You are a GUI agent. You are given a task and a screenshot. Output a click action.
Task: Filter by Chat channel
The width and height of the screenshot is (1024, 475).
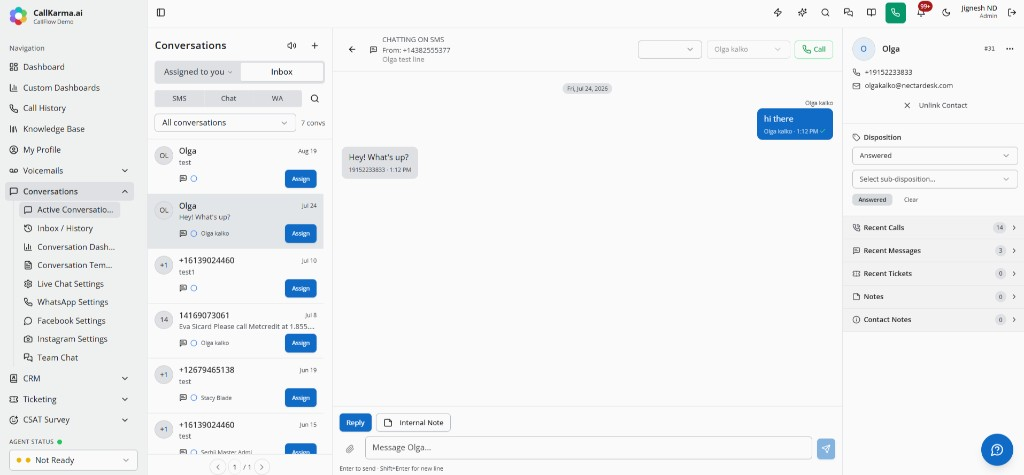[229, 99]
